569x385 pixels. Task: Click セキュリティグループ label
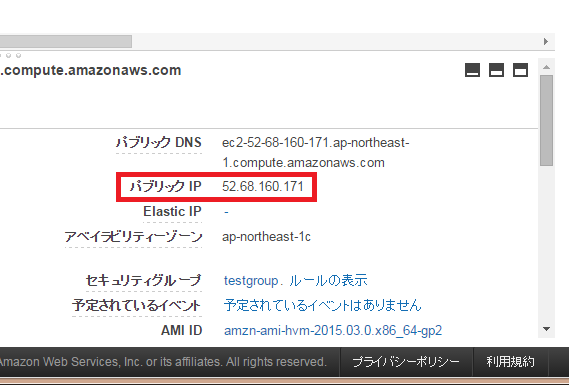143,280
